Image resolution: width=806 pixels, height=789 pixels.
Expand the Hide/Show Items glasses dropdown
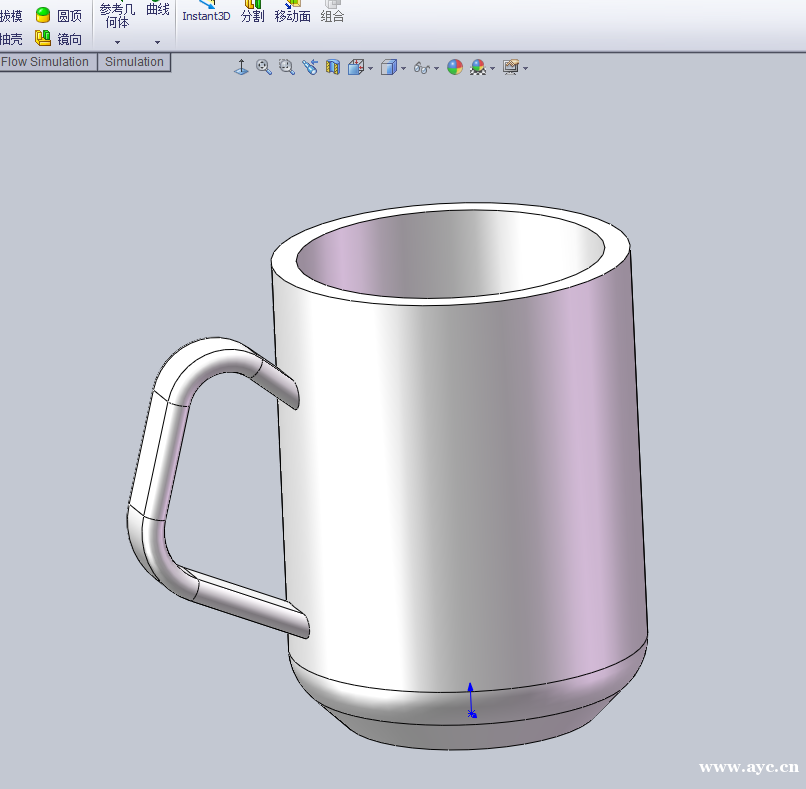436,68
